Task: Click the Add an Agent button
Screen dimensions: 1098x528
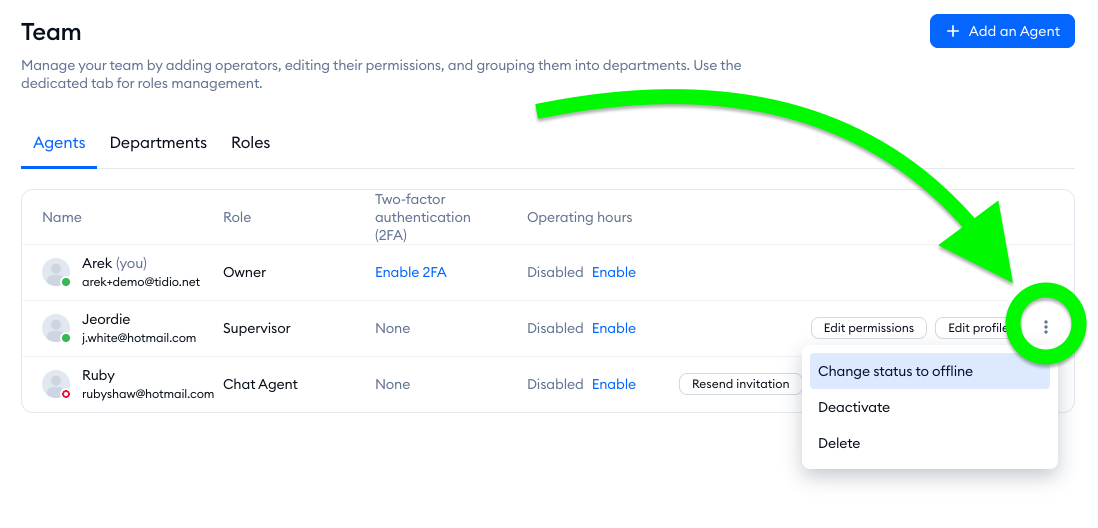Action: coord(1002,31)
